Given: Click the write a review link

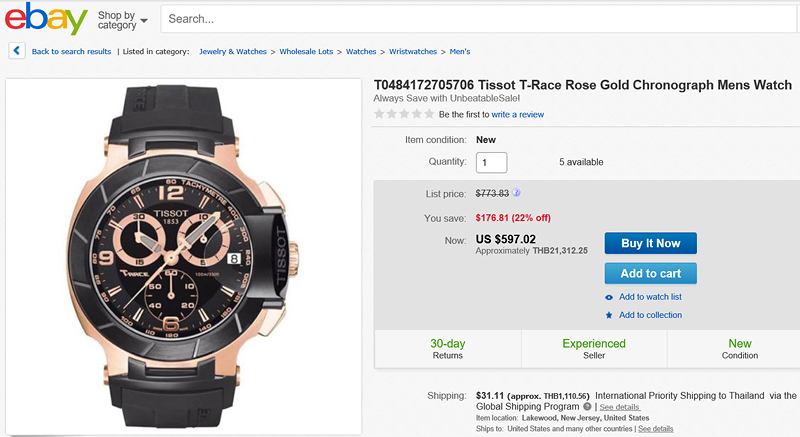Looking at the screenshot, I should (x=517, y=114).
